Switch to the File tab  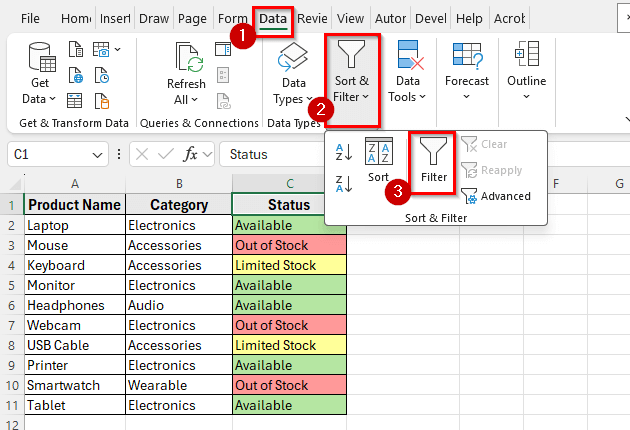tap(30, 18)
